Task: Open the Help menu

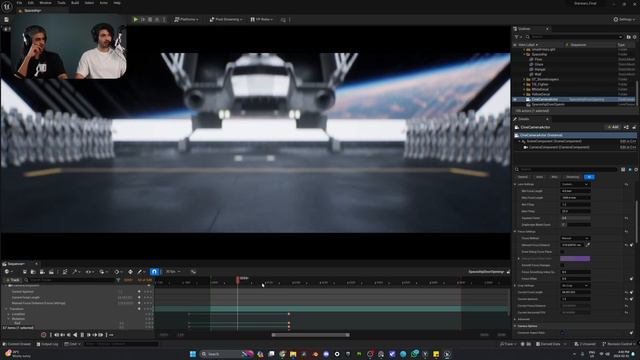Action: click(x=117, y=3)
